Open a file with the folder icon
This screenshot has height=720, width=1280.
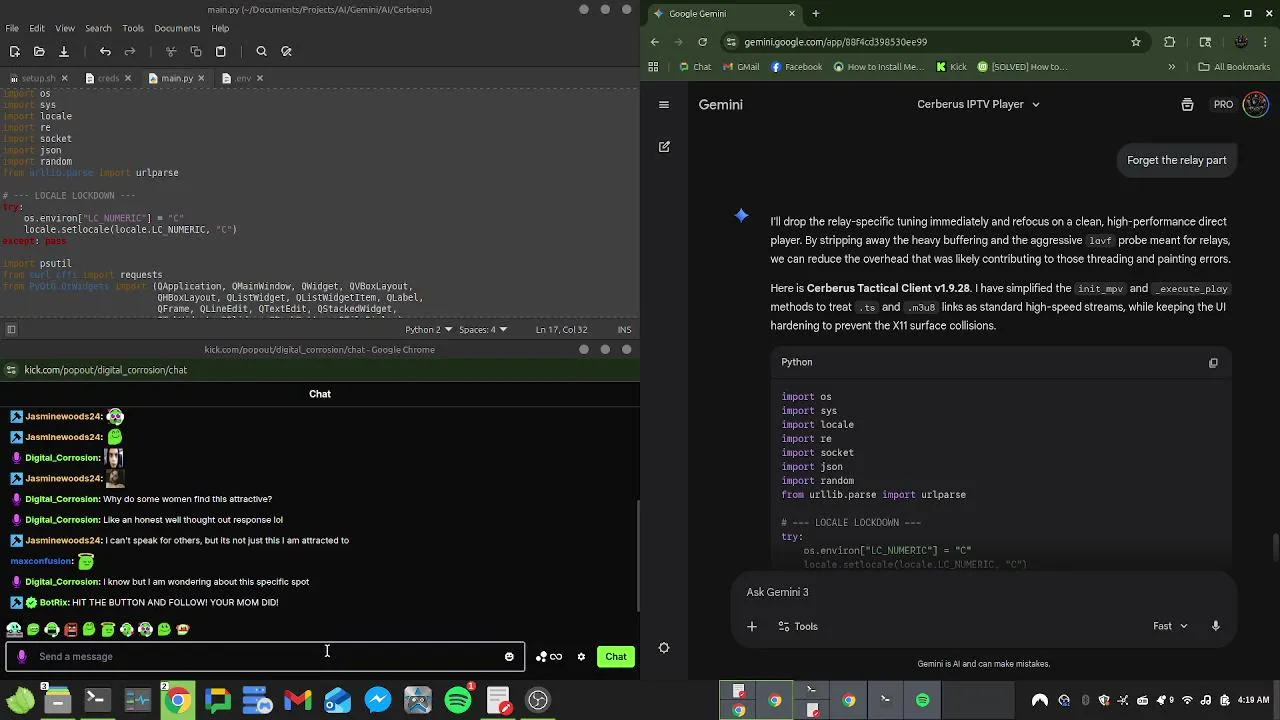point(39,51)
